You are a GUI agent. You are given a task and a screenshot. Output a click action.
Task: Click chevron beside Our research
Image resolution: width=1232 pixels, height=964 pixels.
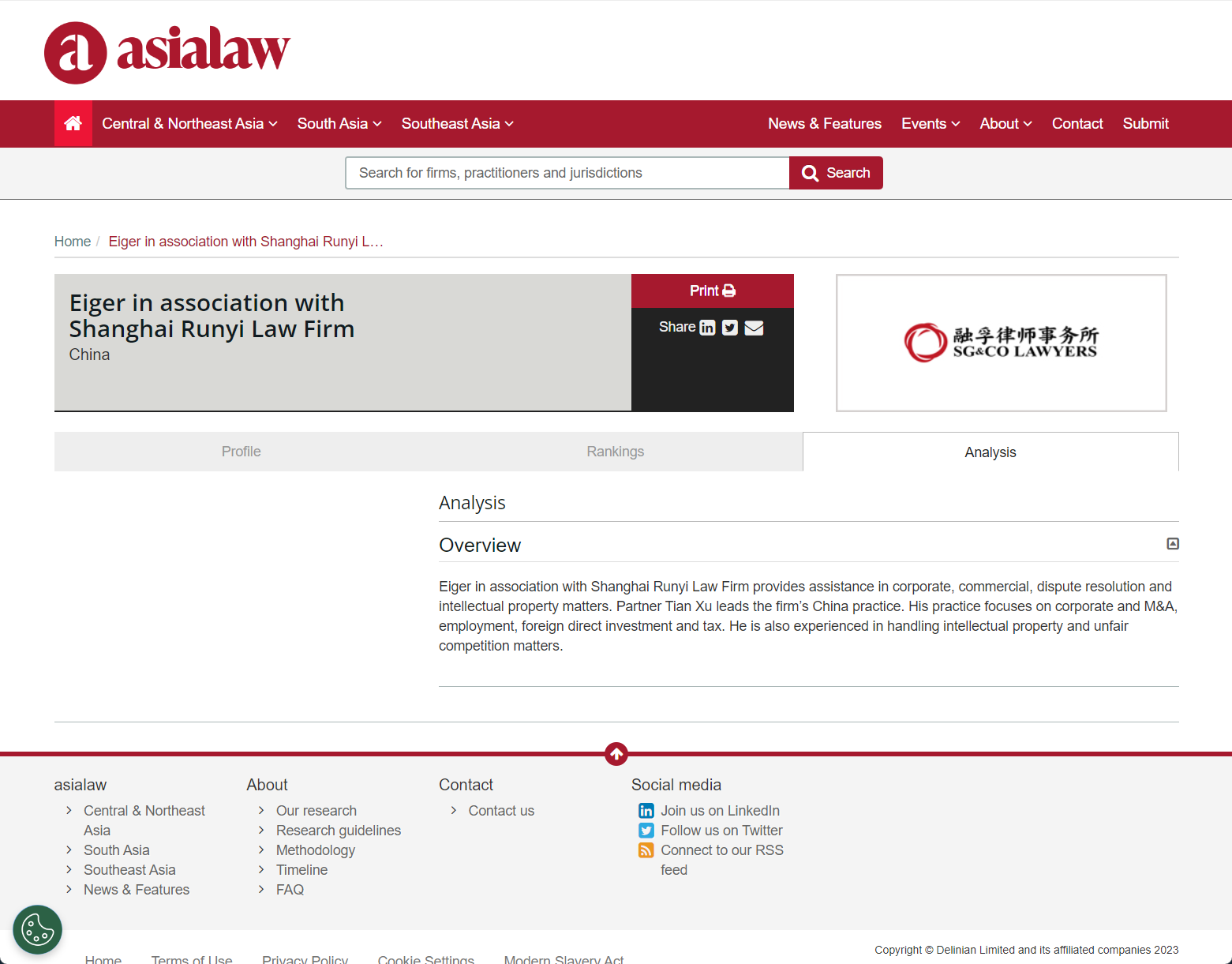tap(261, 810)
